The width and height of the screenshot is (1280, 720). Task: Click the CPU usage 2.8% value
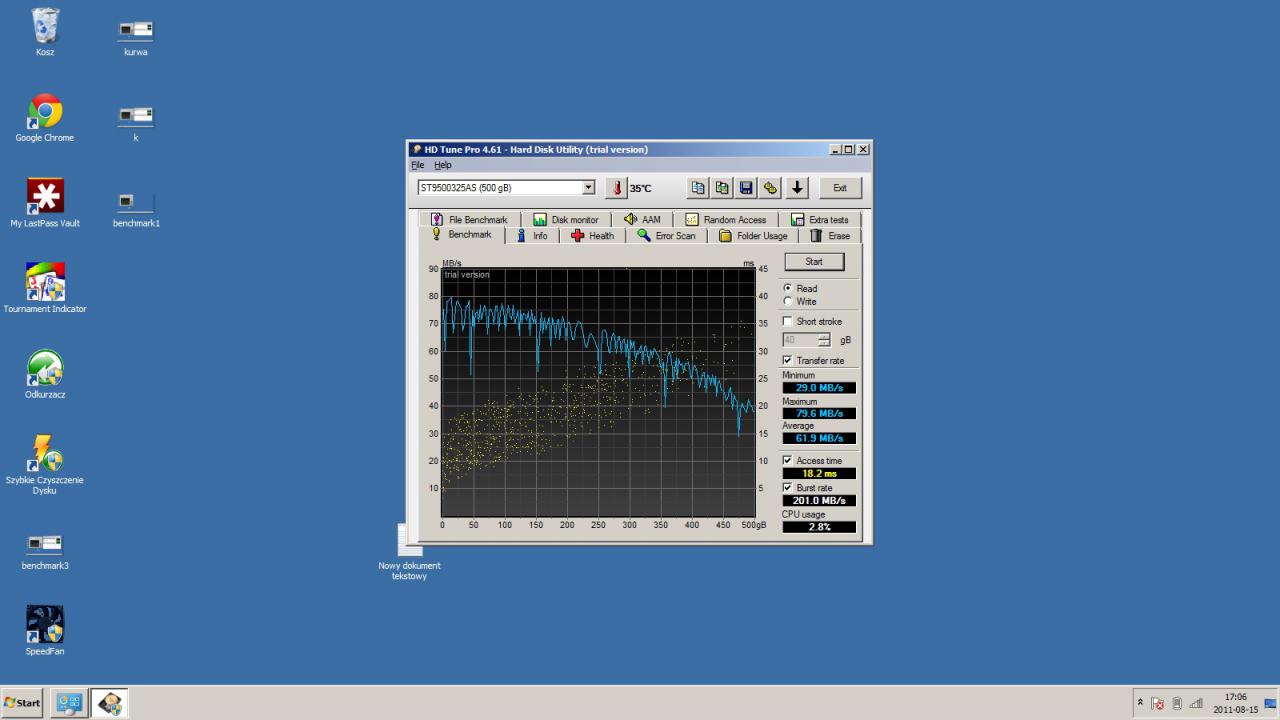[819, 527]
